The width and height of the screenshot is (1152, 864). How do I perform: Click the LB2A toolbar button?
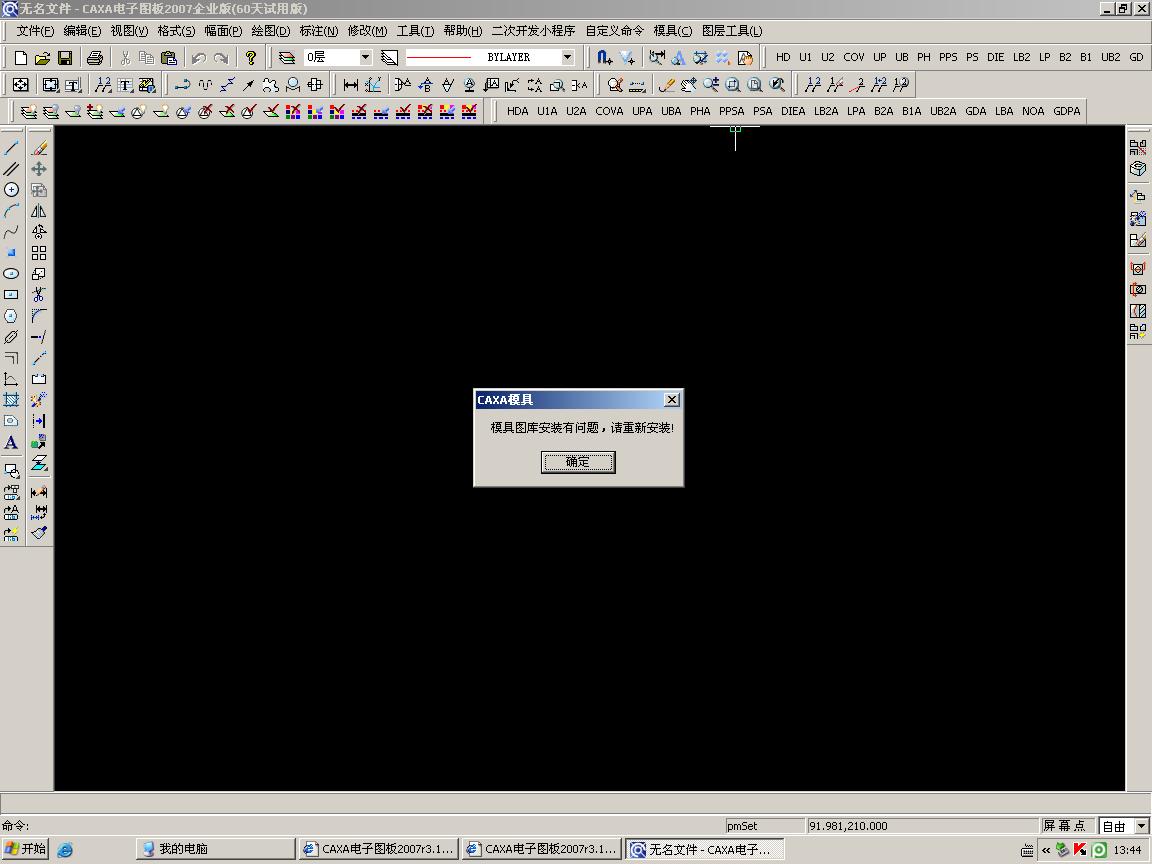click(826, 112)
